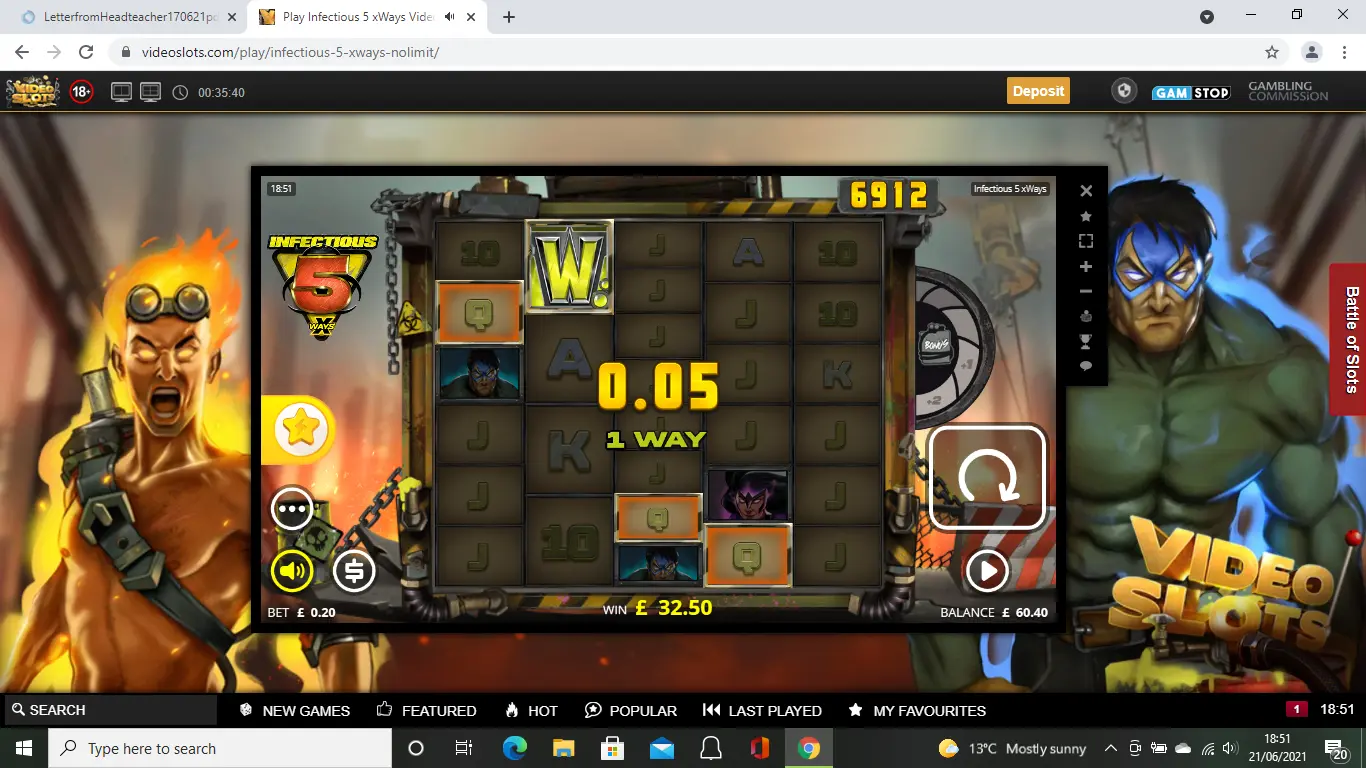Start autoplay with the small play button
This screenshot has height=768, width=1366.
tap(987, 571)
